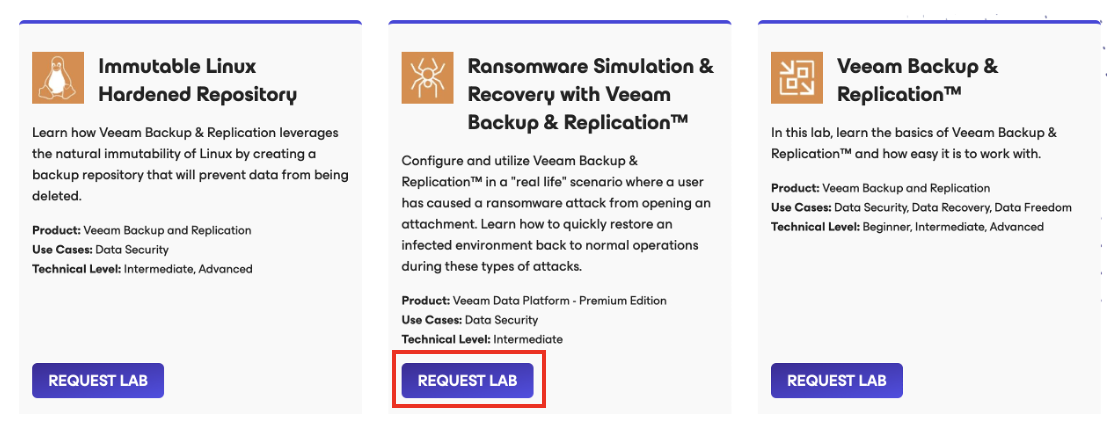Viewport: 1116px width, 428px height.
Task: Open the Ransomware Simulation & Recovery title
Action: [591, 94]
